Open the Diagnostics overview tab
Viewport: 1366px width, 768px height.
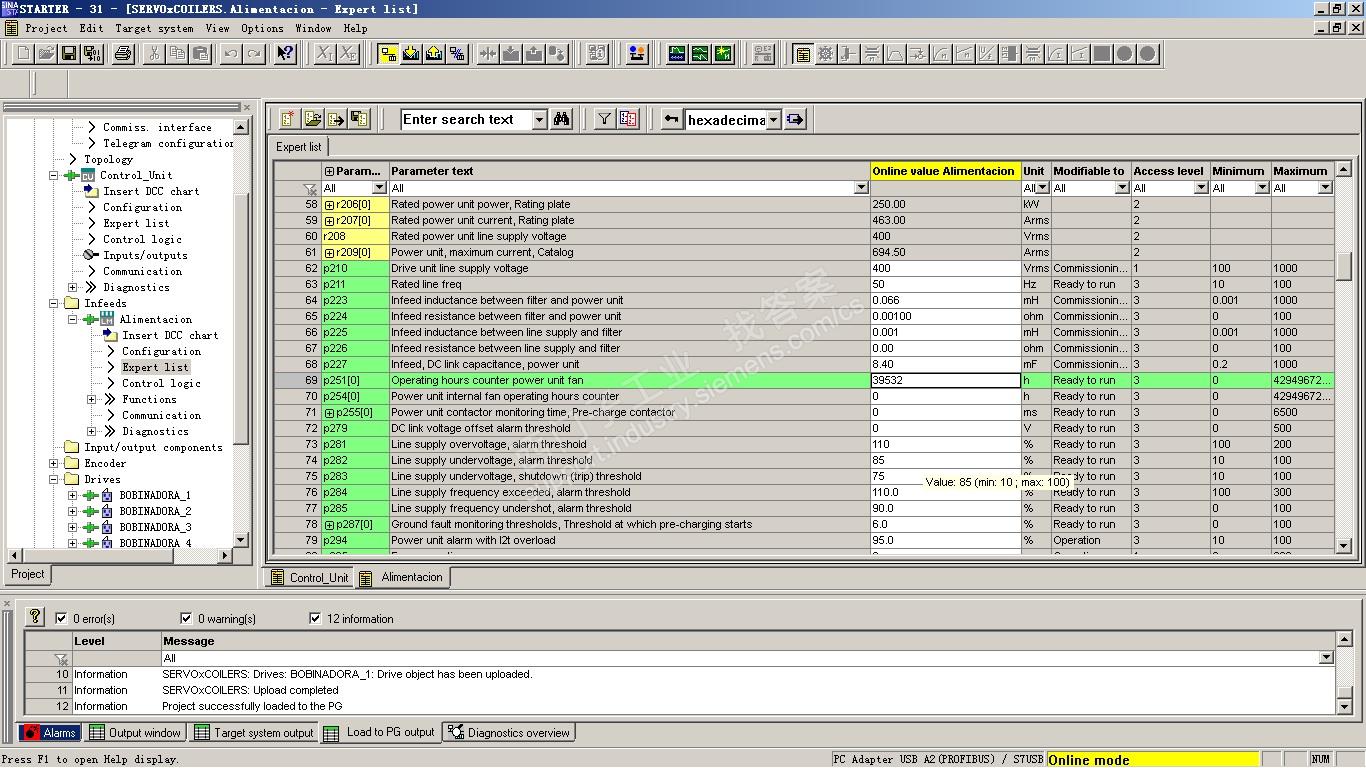tap(509, 732)
